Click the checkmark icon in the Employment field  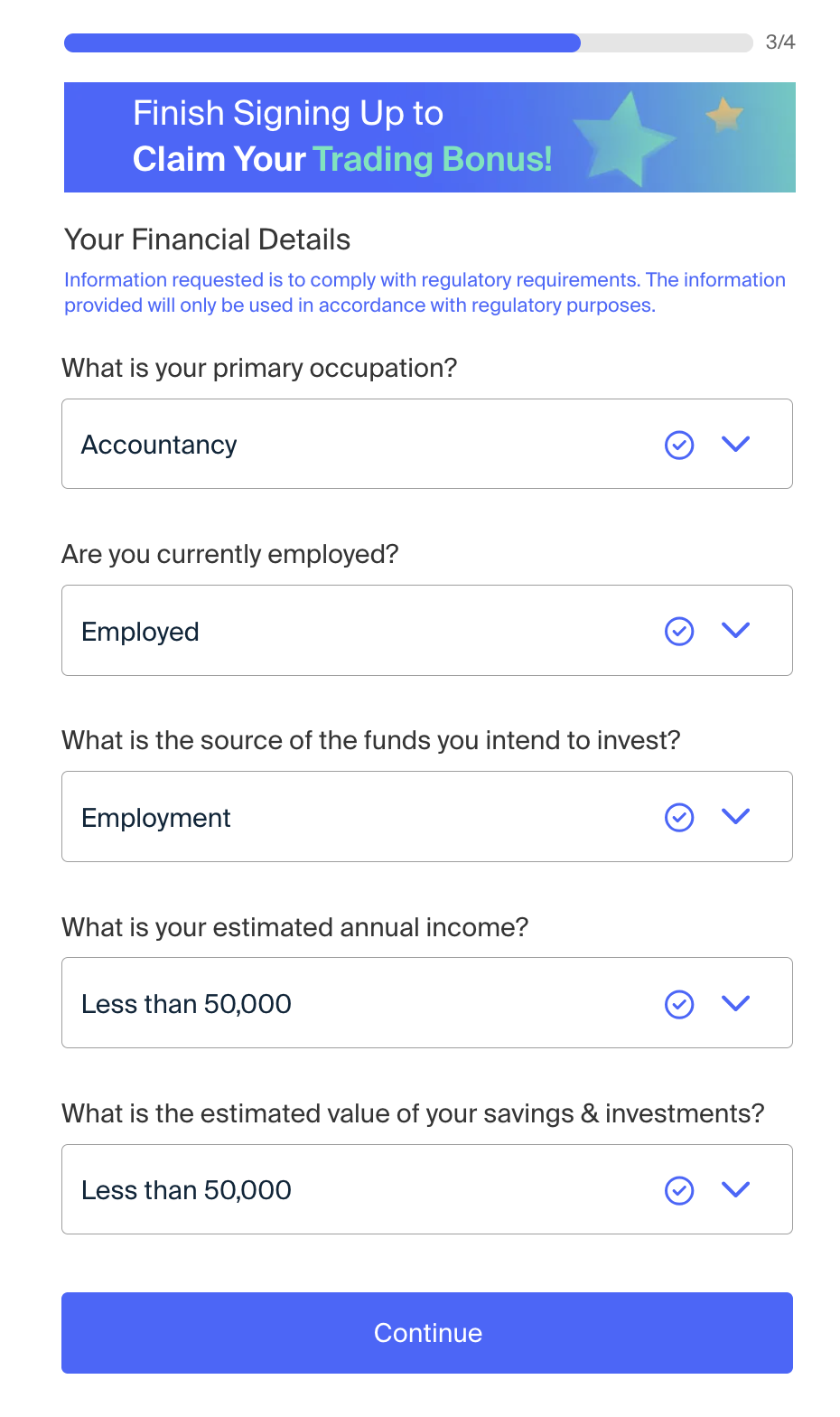point(679,817)
